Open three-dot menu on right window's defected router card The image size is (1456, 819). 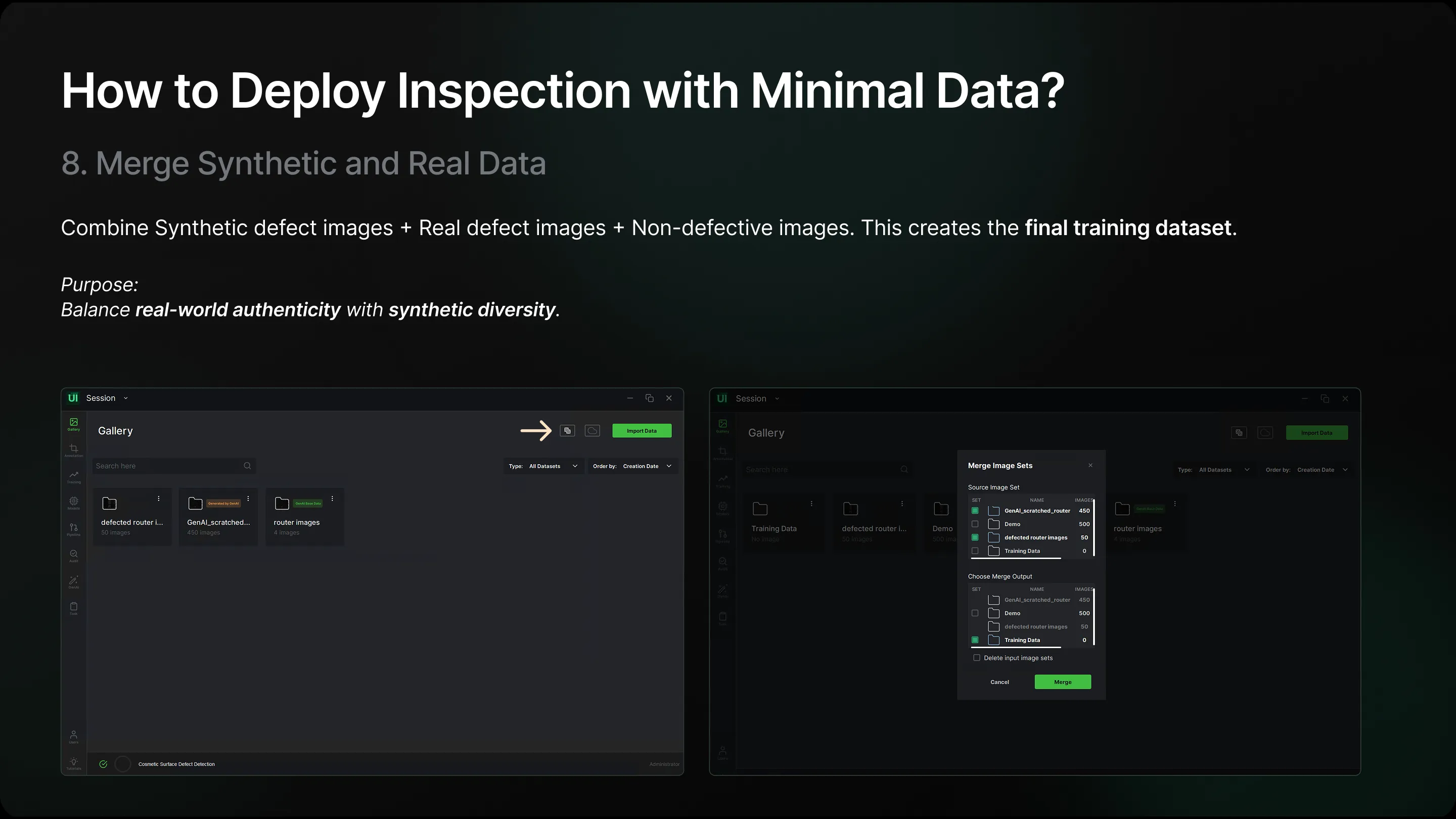point(902,504)
